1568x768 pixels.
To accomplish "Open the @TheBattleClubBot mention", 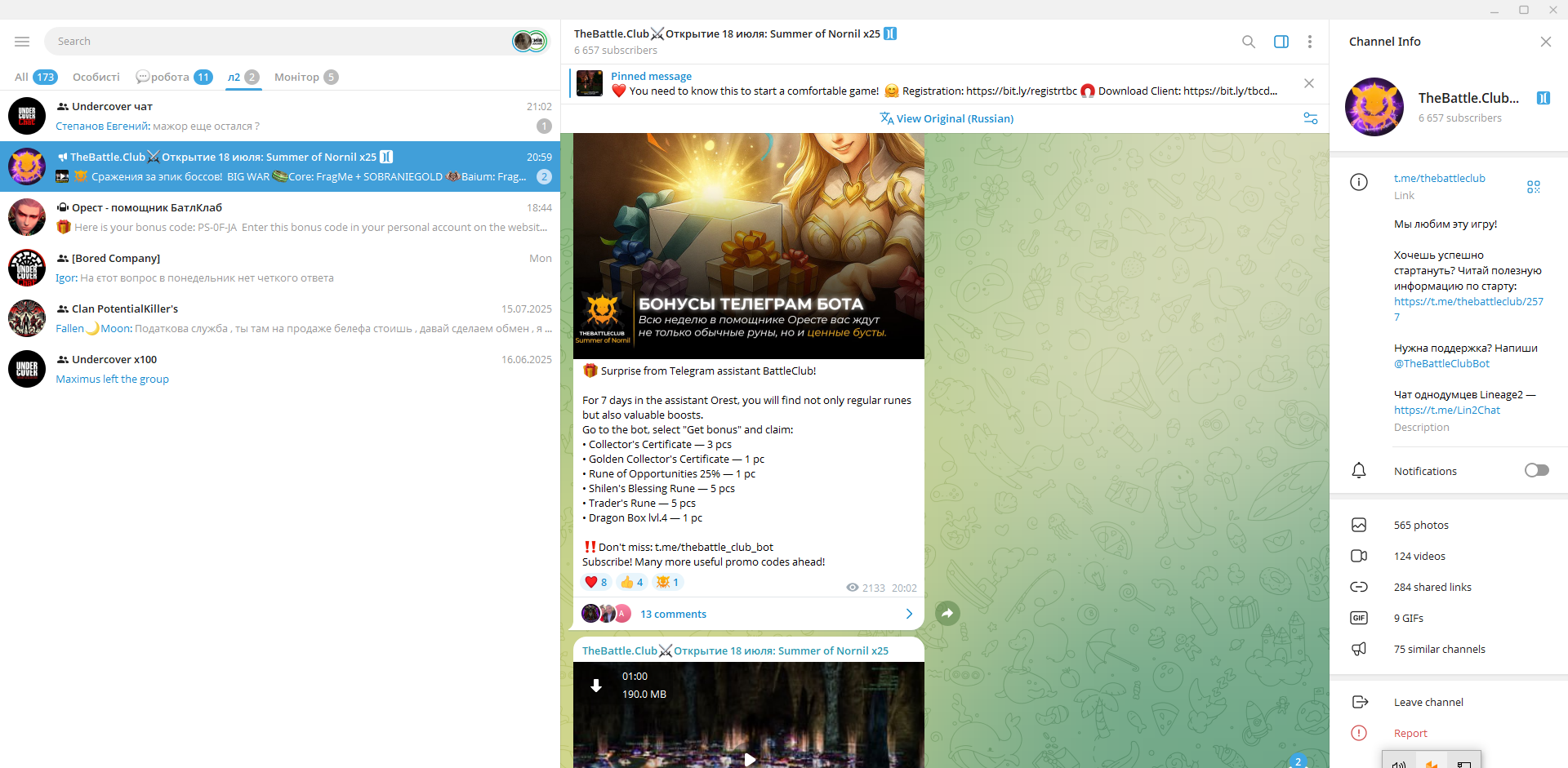I will tap(1441, 363).
